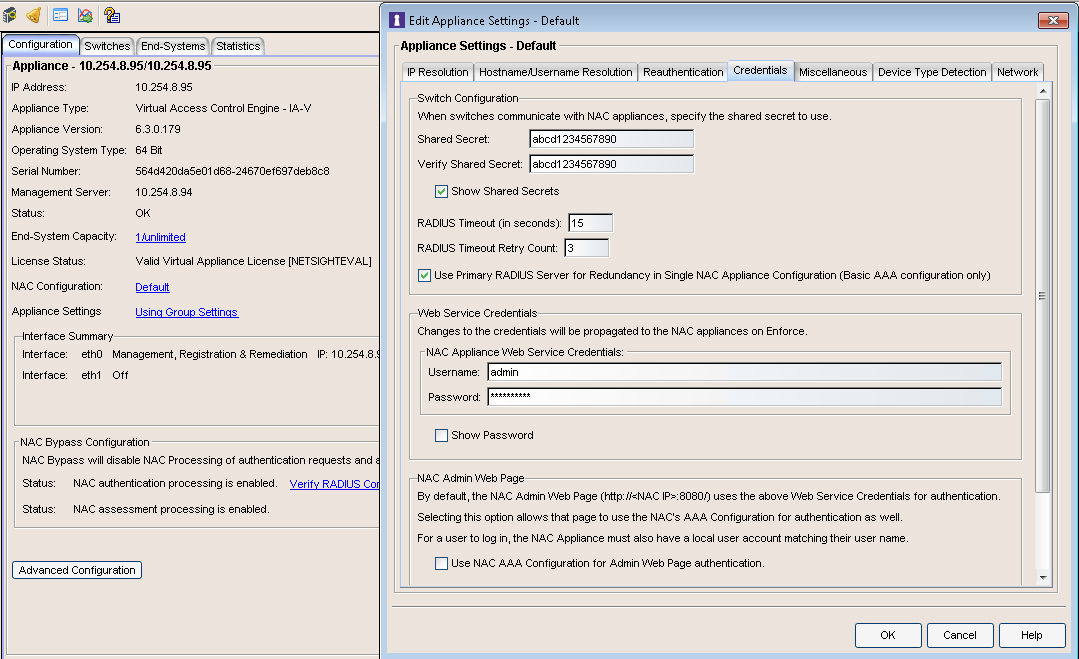Click the eth1 interface Off row
Viewport: 1079px width, 659px height.
tap(75, 376)
